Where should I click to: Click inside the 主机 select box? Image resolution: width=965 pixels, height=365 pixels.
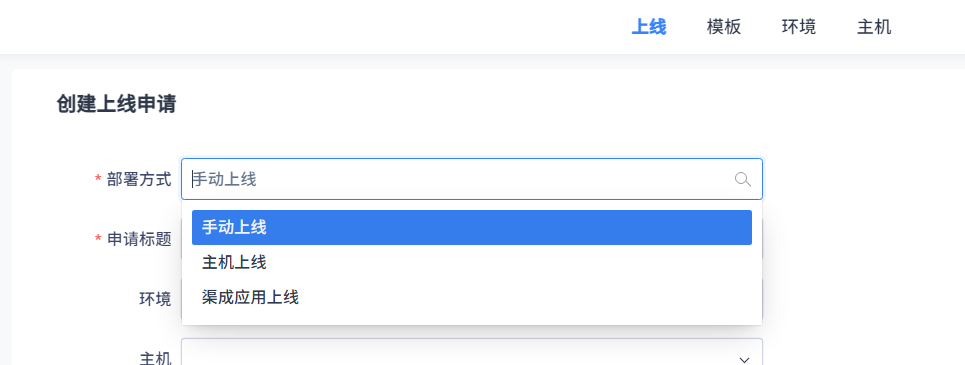471,352
